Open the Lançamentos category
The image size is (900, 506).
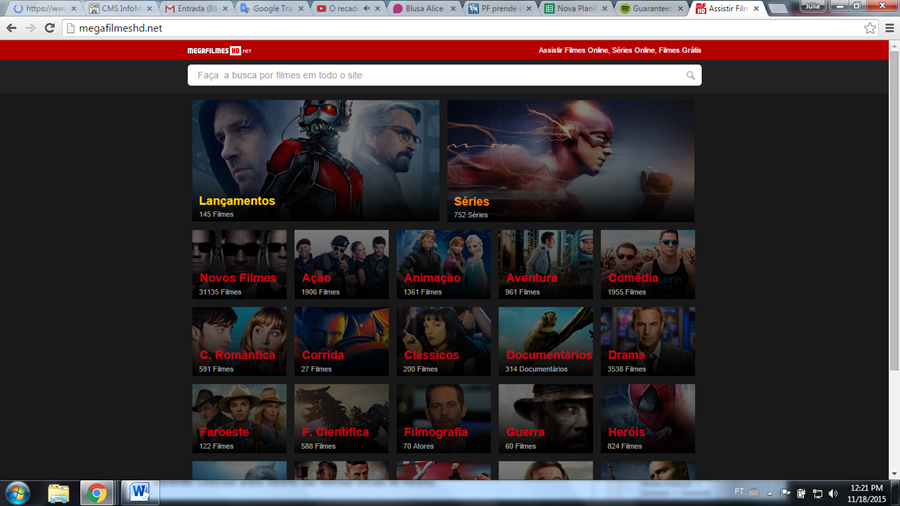pyautogui.click(x=315, y=160)
